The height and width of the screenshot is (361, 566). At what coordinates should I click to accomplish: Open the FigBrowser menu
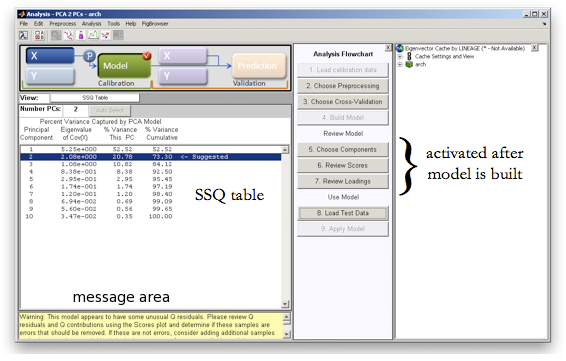(x=155, y=24)
